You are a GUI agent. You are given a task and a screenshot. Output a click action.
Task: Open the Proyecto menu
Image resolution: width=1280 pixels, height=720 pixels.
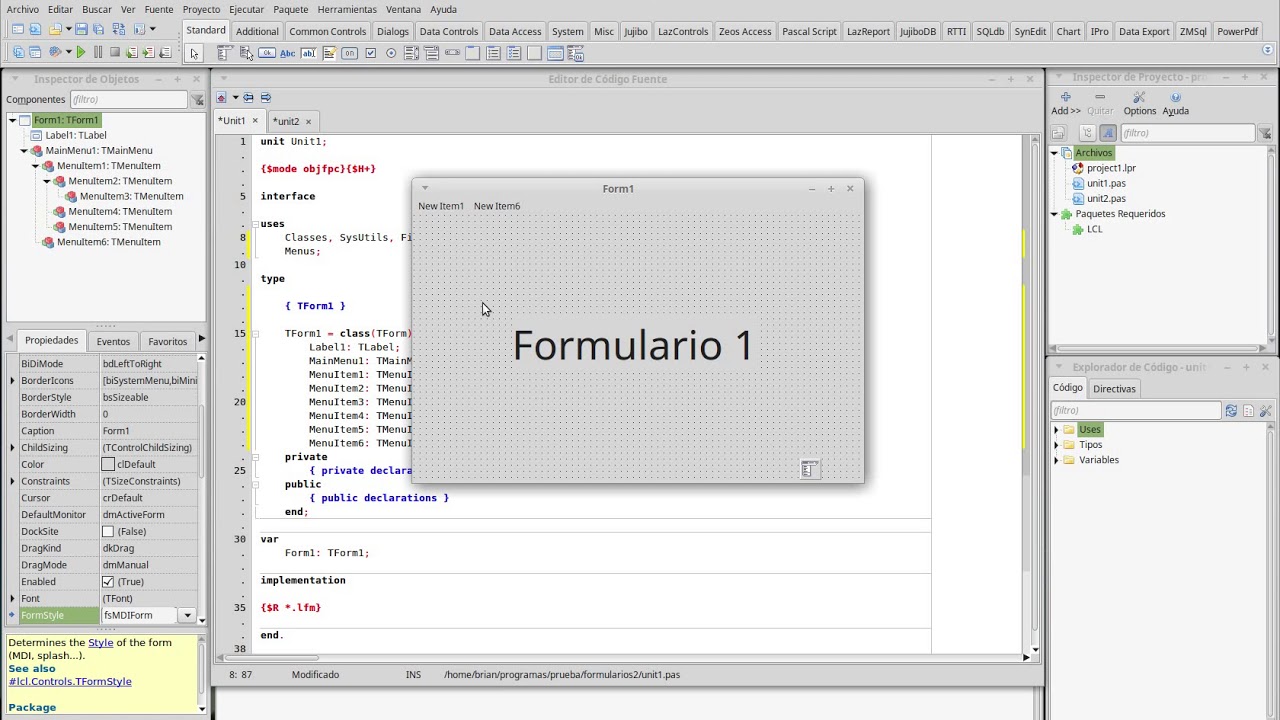click(x=201, y=9)
